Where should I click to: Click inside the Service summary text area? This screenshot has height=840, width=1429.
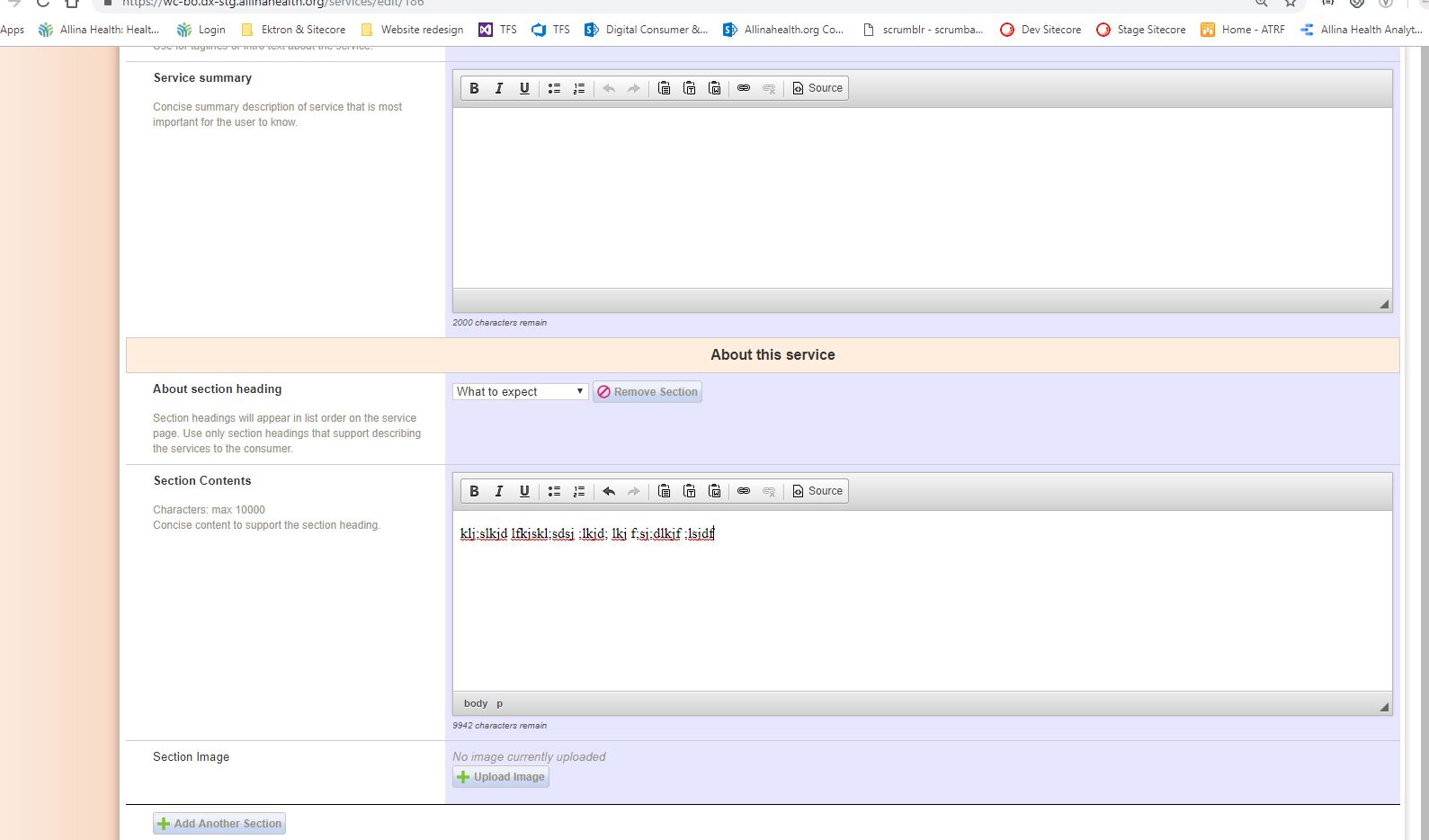(922, 198)
